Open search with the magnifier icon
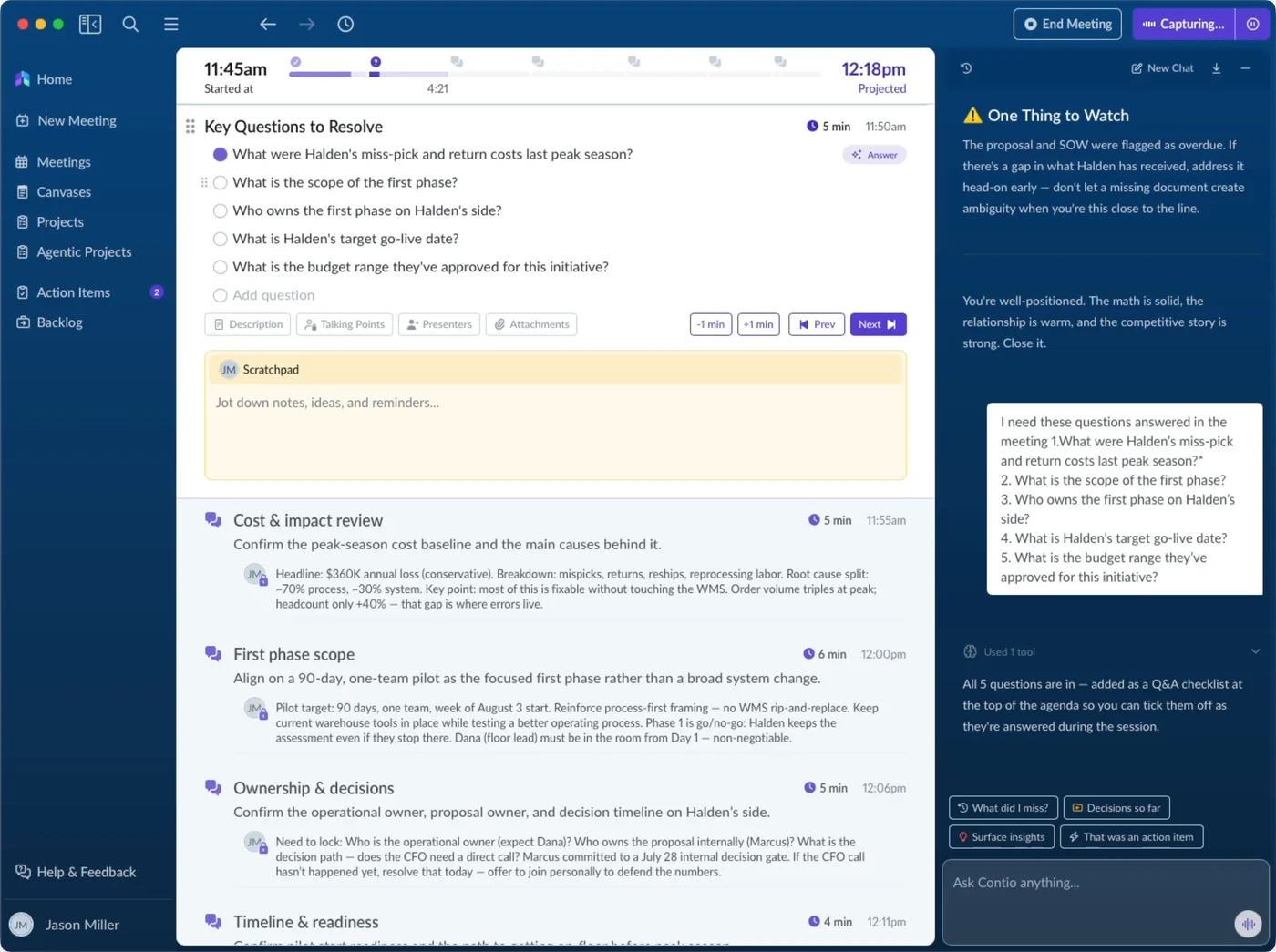Image resolution: width=1276 pixels, height=952 pixels. click(x=130, y=25)
